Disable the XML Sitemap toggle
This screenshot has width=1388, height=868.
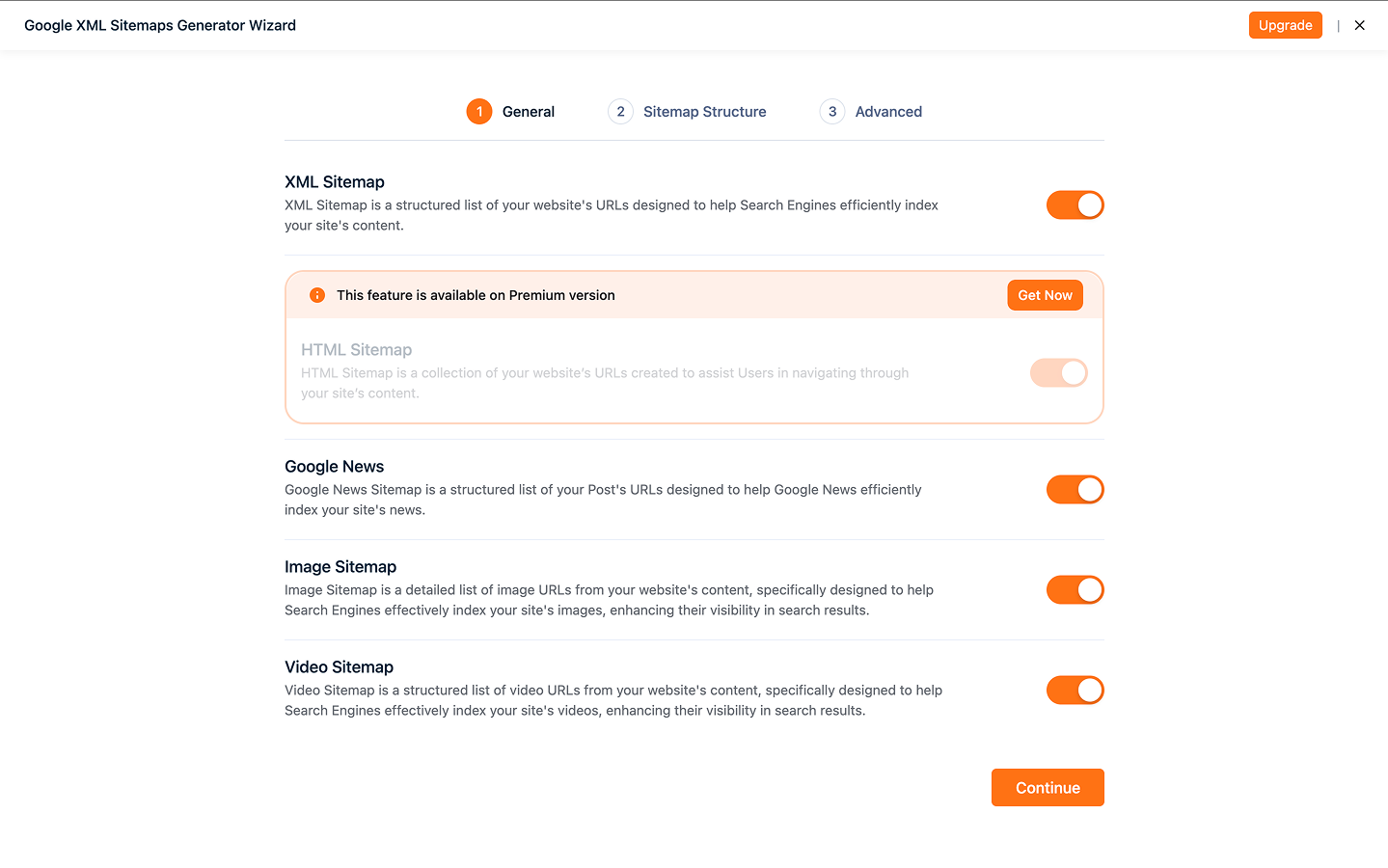coord(1075,205)
